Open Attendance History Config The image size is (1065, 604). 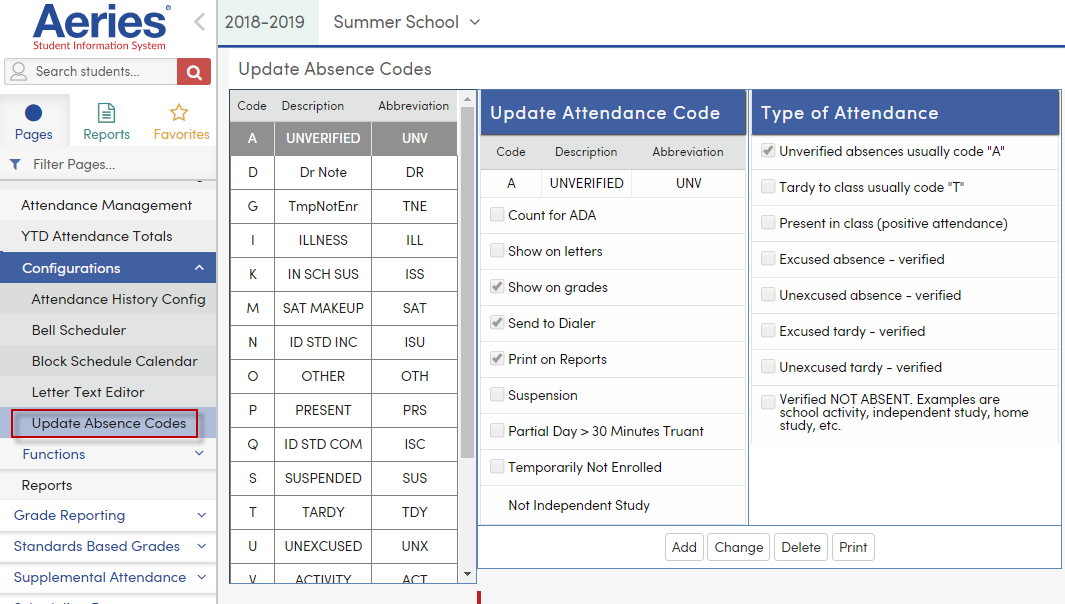point(118,299)
